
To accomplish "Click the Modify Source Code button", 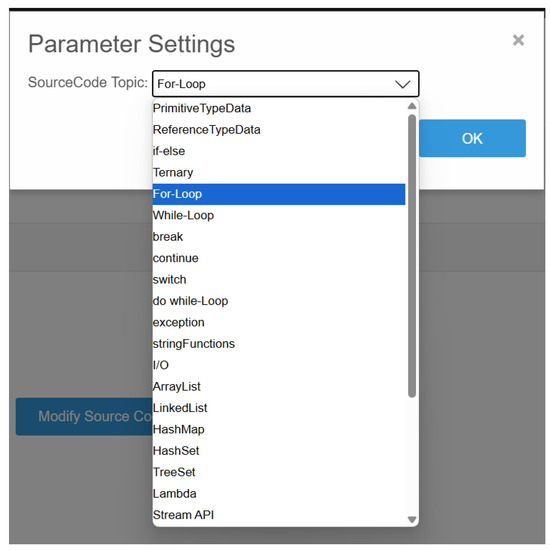I will click(x=84, y=416).
